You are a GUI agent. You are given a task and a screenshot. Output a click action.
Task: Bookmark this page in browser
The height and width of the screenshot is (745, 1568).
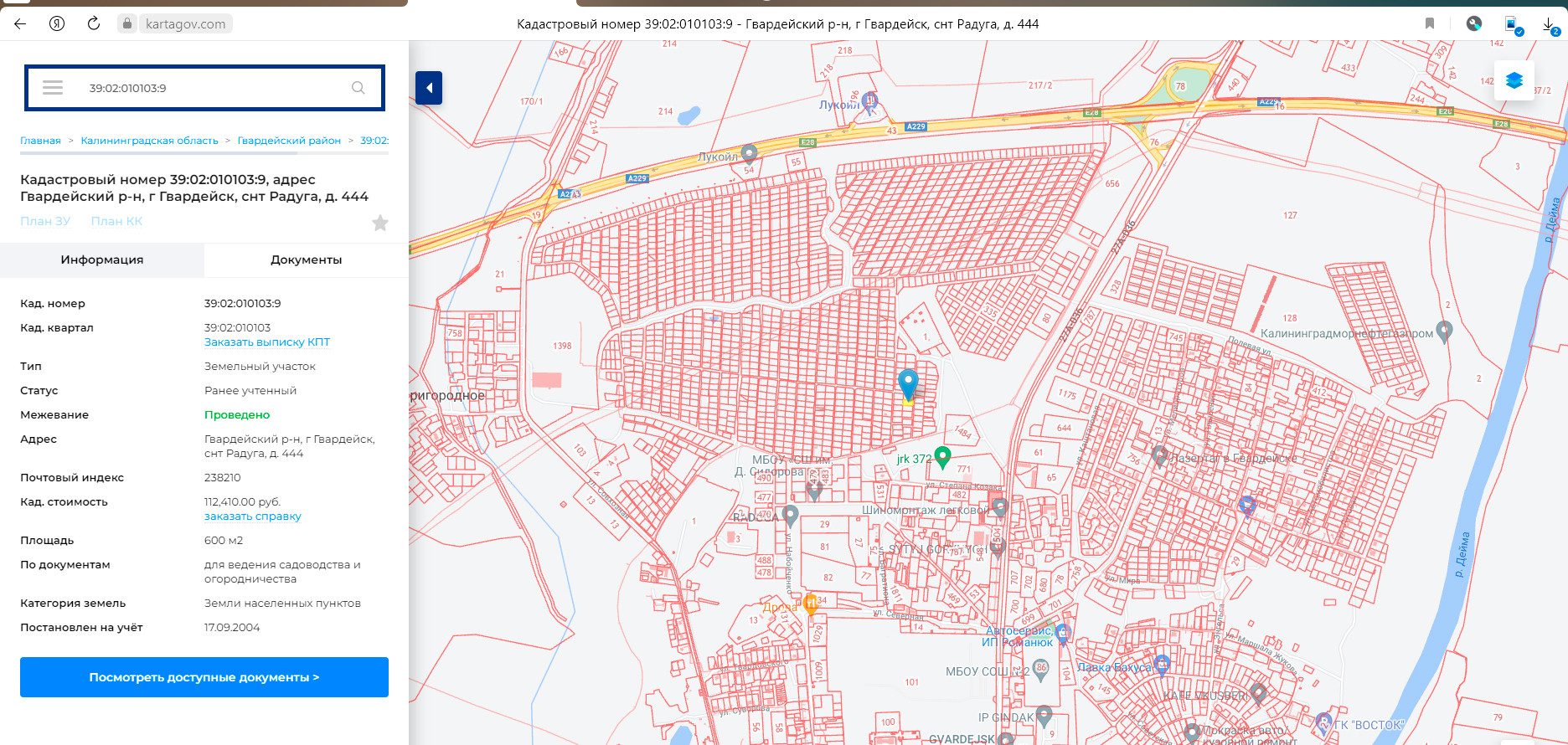[x=1430, y=23]
